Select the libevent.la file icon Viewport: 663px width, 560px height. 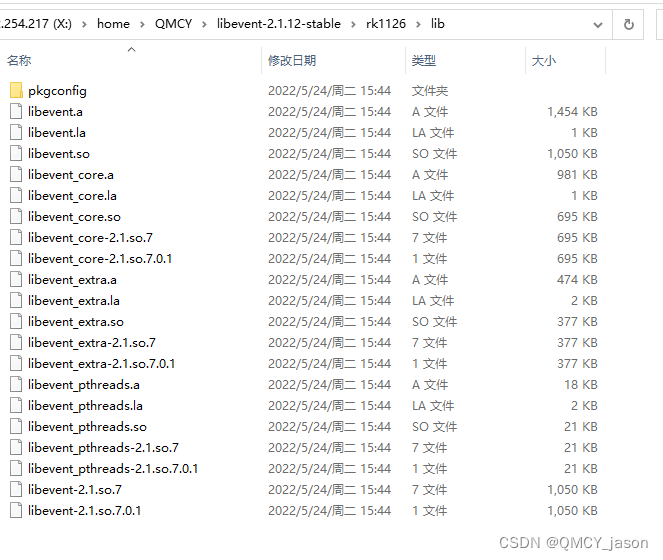[16, 132]
